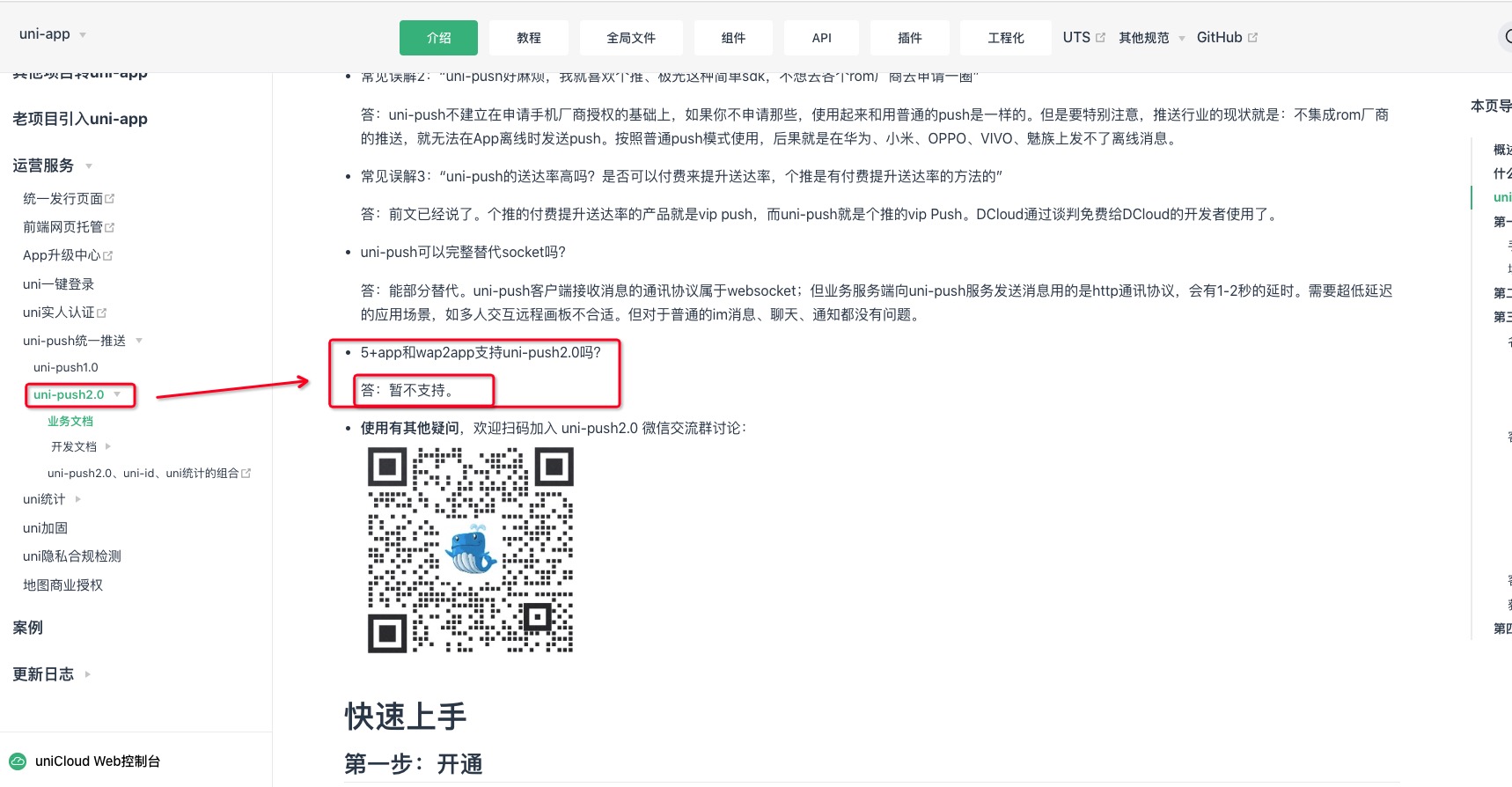Select the uni-push2.0 sidebar item
The width and height of the screenshot is (1512, 787).
click(x=69, y=394)
